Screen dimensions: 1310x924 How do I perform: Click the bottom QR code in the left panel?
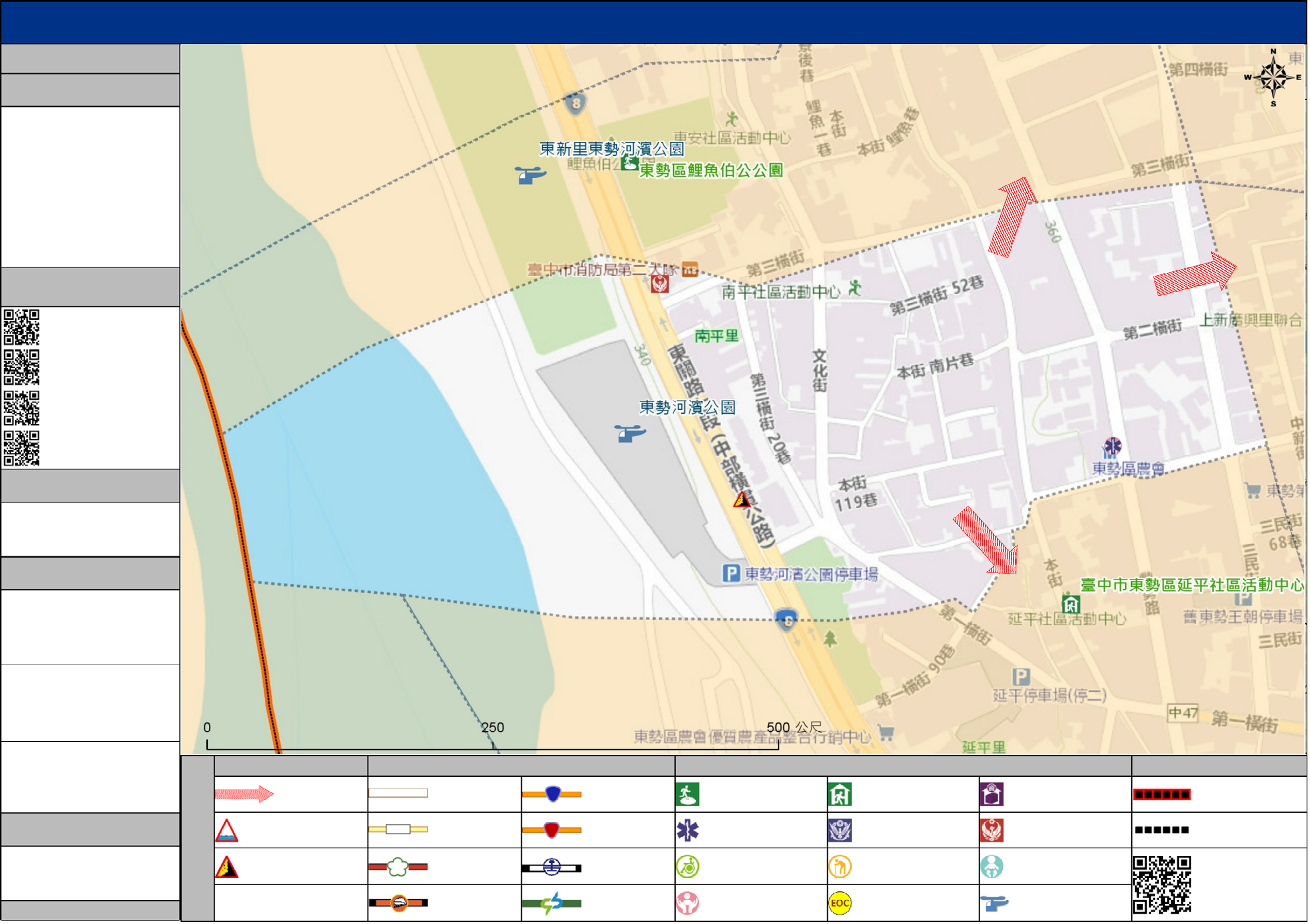(22, 449)
